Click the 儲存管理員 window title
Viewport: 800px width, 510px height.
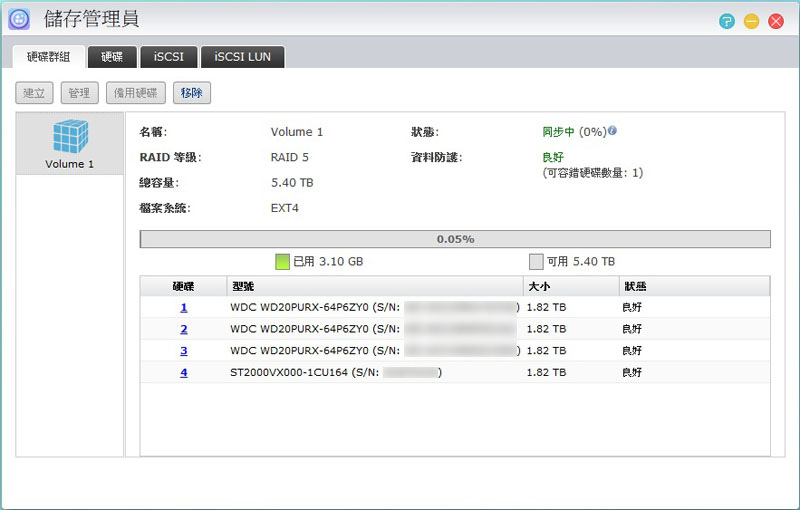pos(91,19)
